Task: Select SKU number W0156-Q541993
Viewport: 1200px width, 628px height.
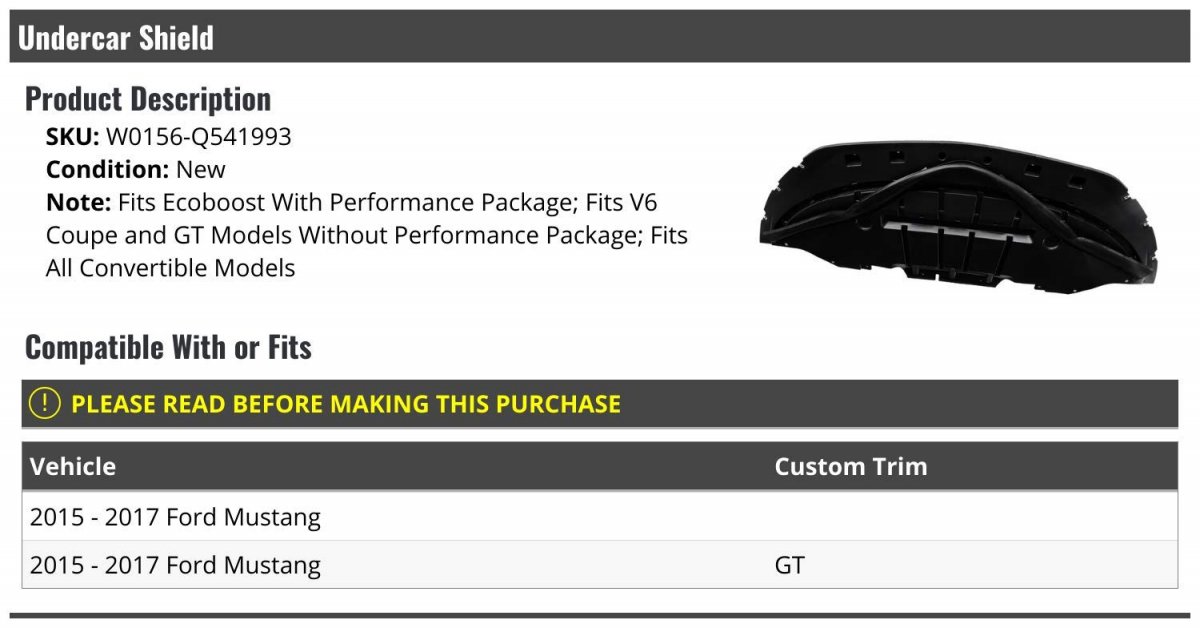Action: (198, 137)
